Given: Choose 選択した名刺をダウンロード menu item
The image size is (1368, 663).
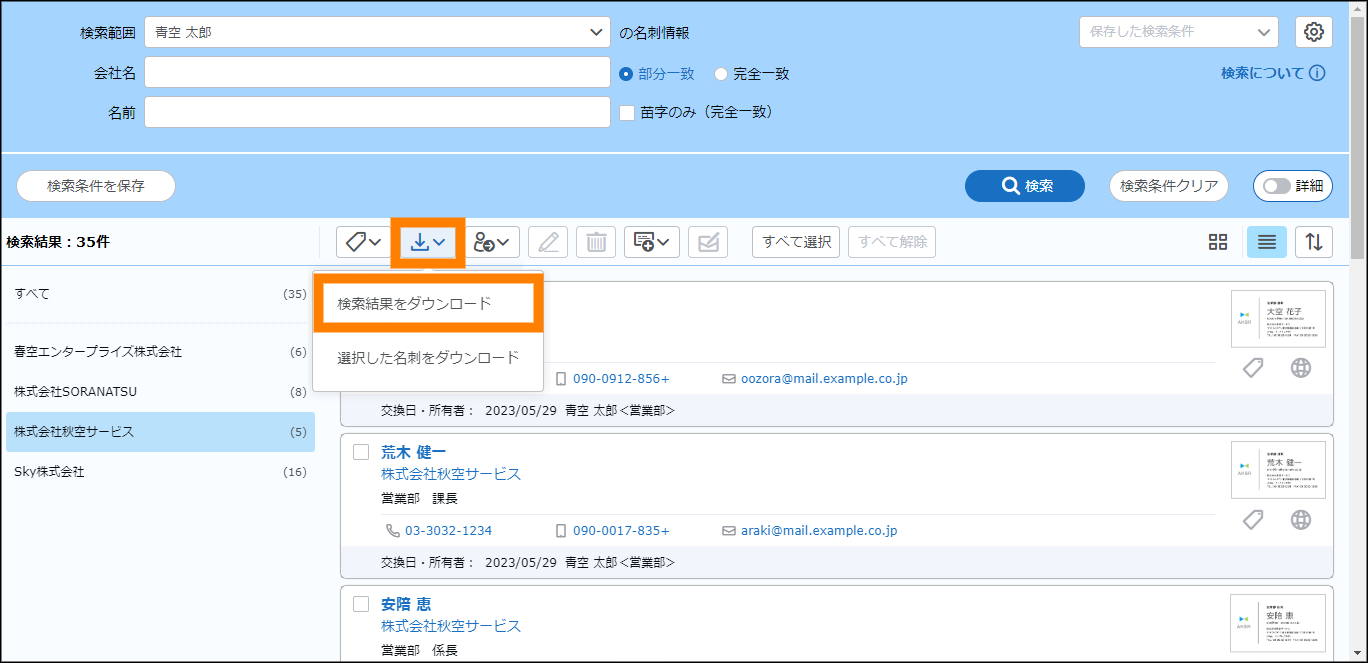Looking at the screenshot, I should [x=428, y=357].
